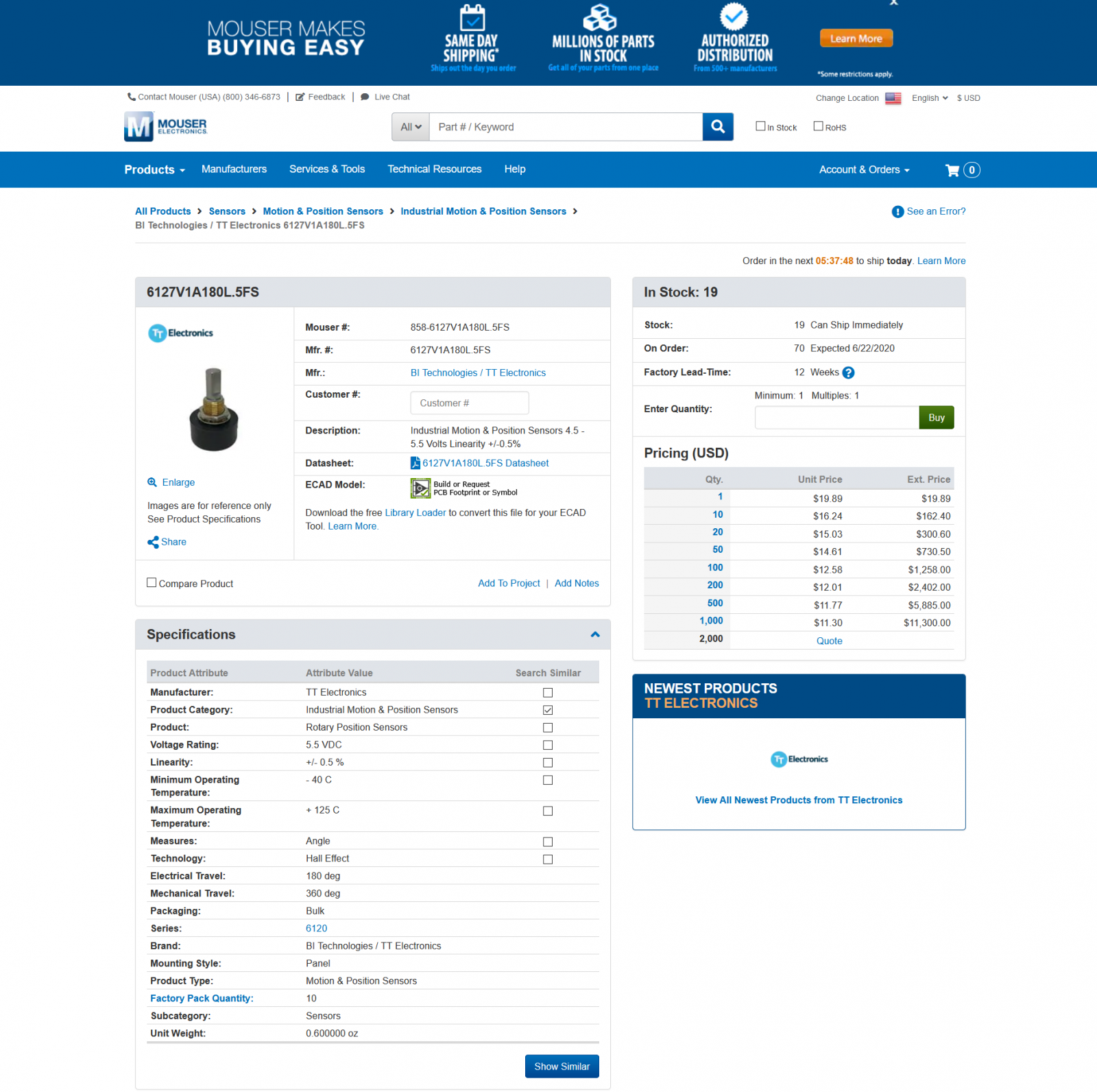Click the Learn More orange banner button
Image resolution: width=1097 pixels, height=1092 pixels.
click(x=856, y=38)
